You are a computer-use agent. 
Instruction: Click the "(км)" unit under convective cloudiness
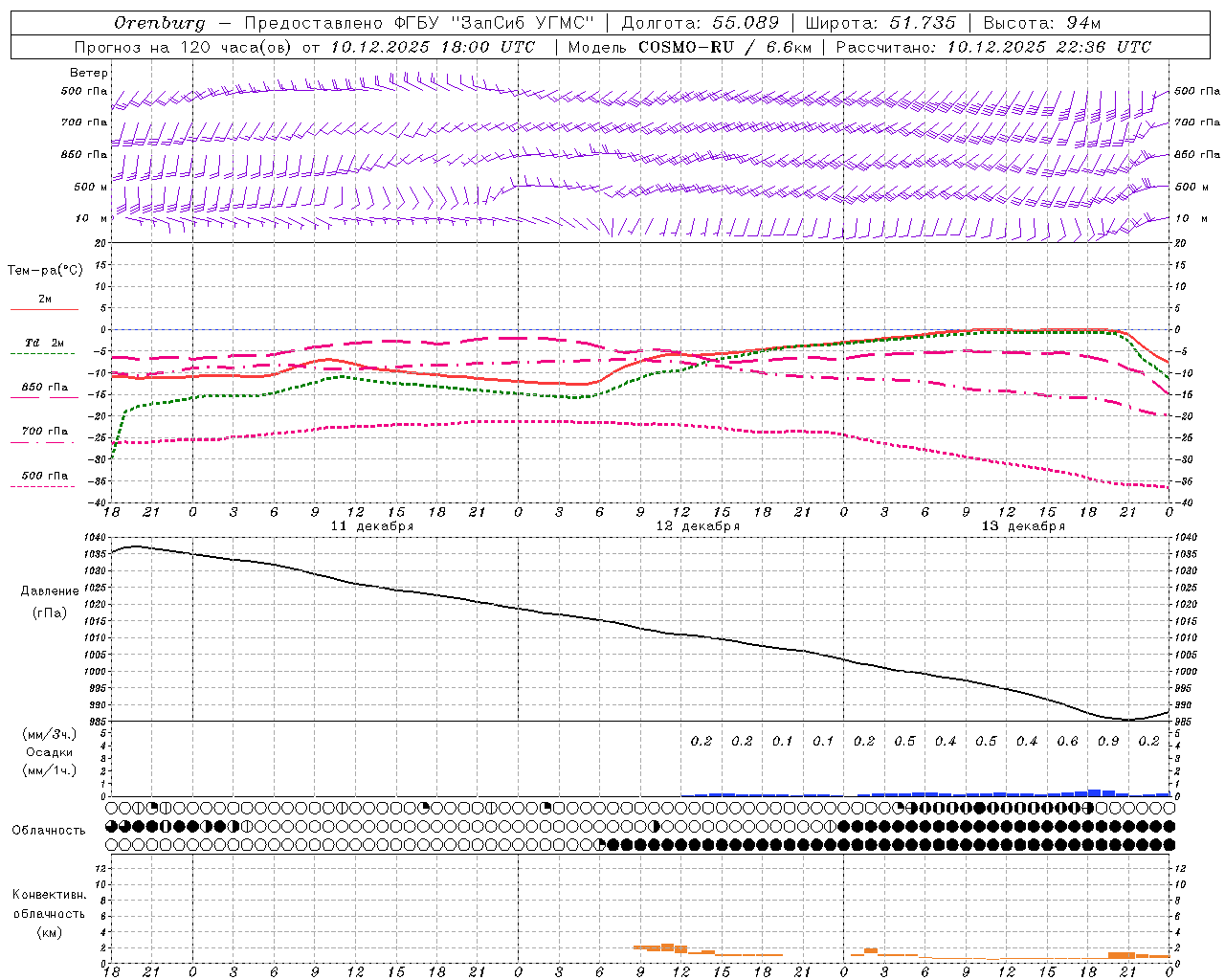click(50, 932)
